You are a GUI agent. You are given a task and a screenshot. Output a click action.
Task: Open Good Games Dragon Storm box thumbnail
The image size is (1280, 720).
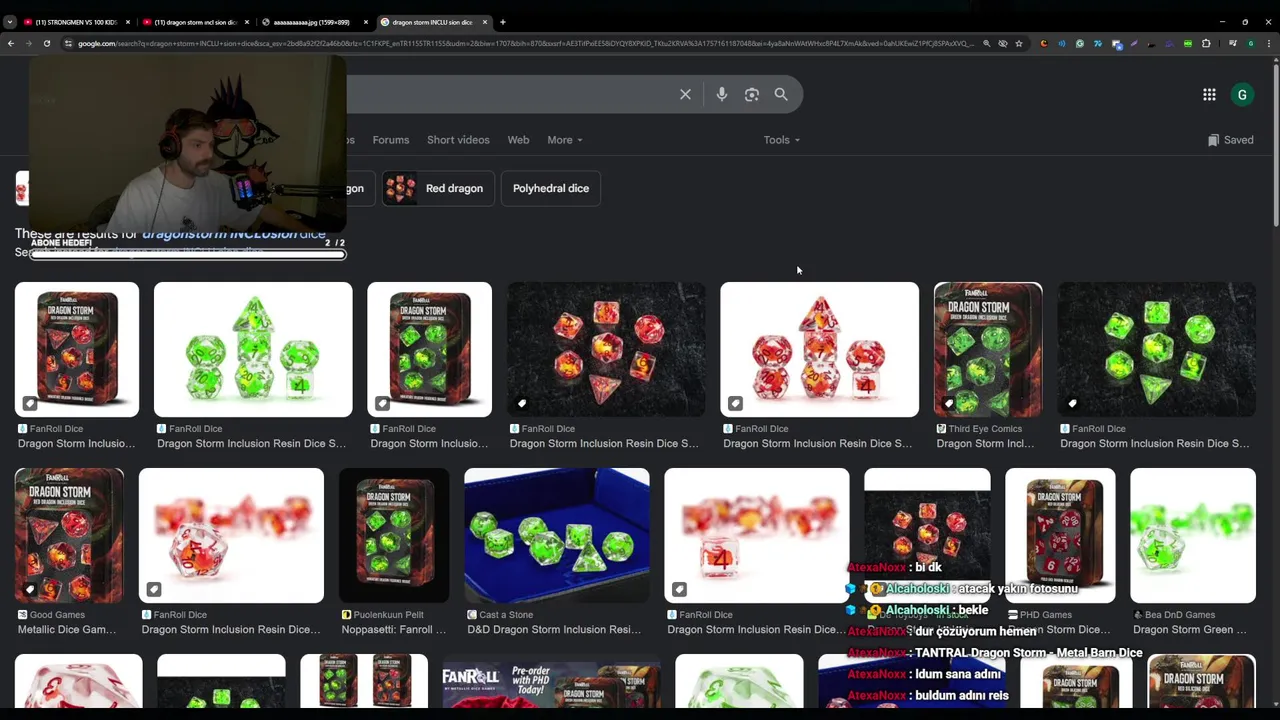[x=69, y=536]
